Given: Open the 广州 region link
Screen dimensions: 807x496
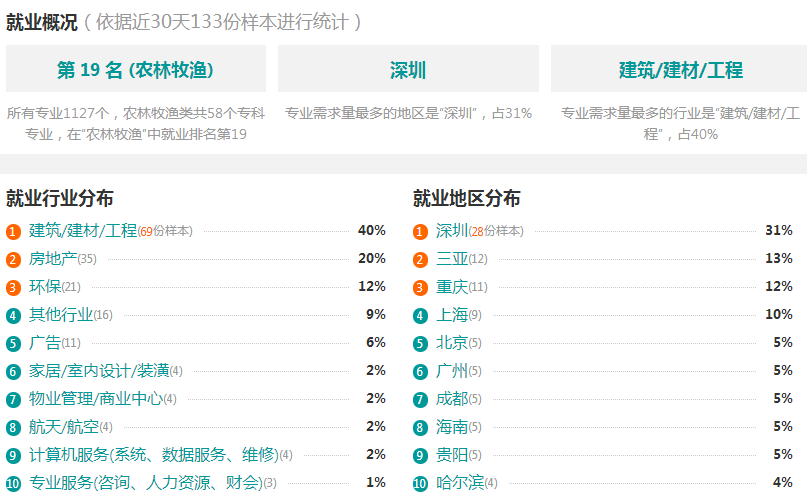Looking at the screenshot, I should pos(452,370).
